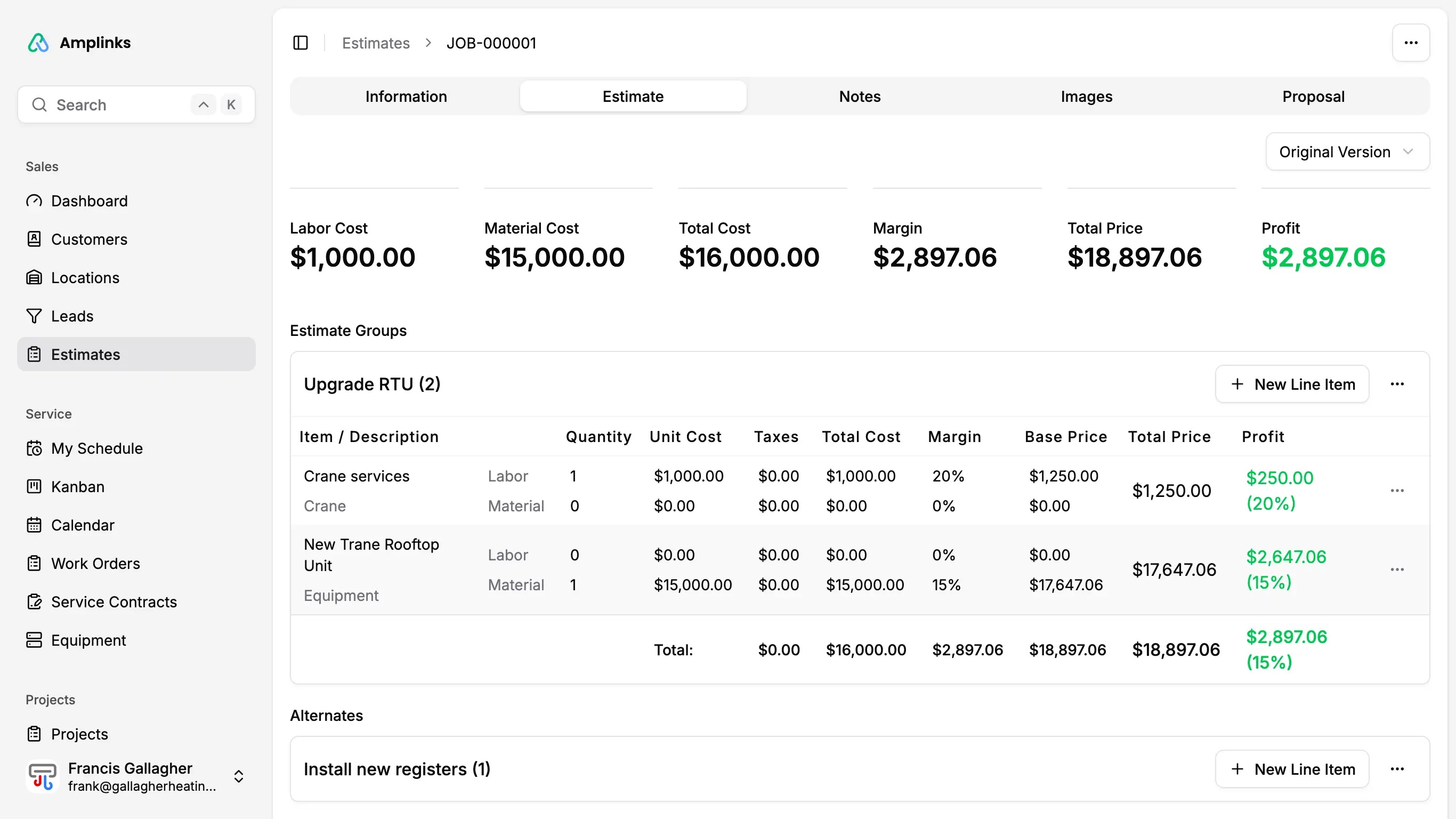
Task: Click the Equipment server icon
Action: (34, 640)
